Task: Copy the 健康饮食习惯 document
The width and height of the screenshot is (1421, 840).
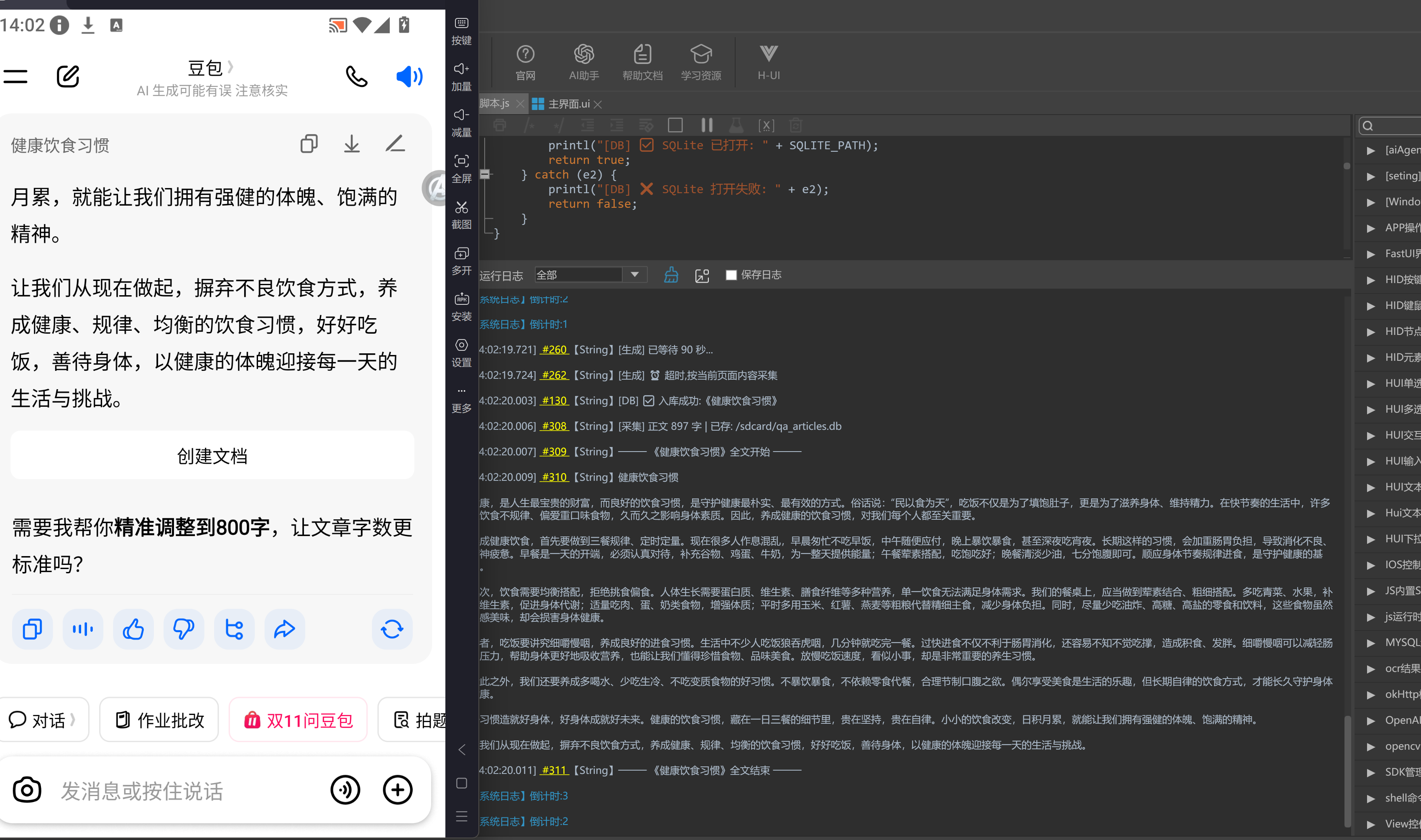Action: (309, 144)
